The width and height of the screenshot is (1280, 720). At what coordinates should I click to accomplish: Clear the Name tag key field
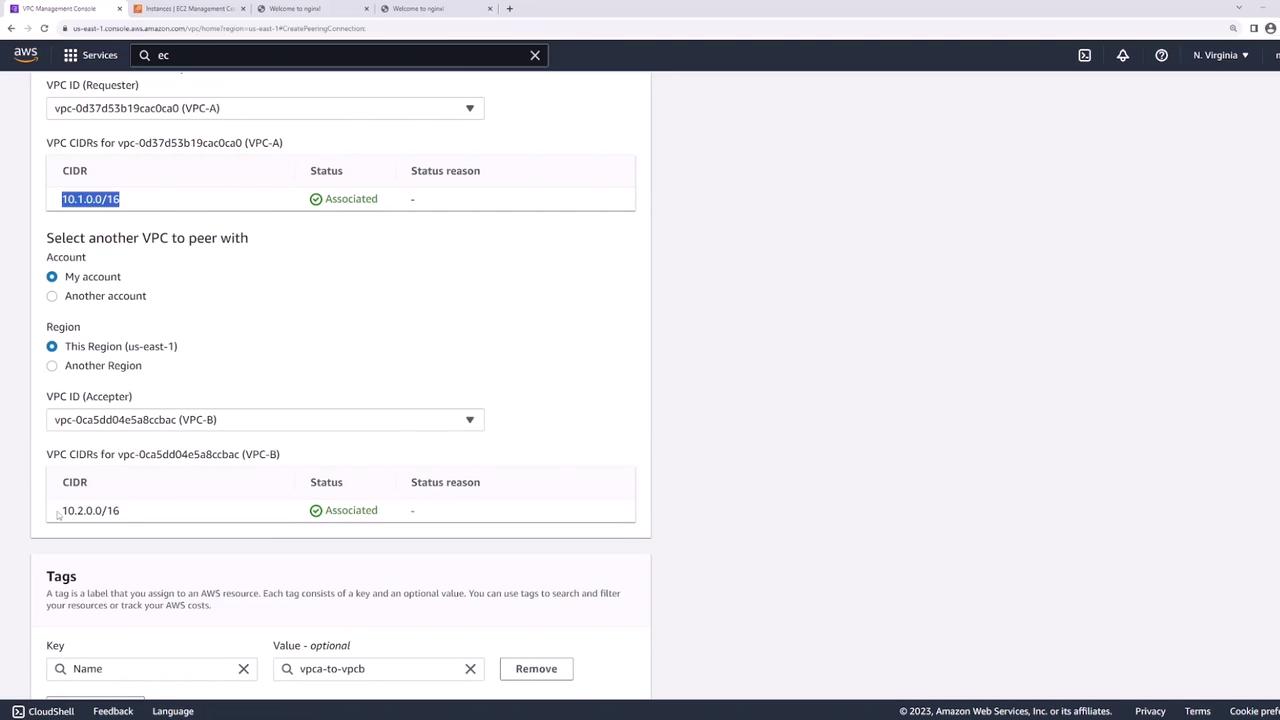click(243, 669)
